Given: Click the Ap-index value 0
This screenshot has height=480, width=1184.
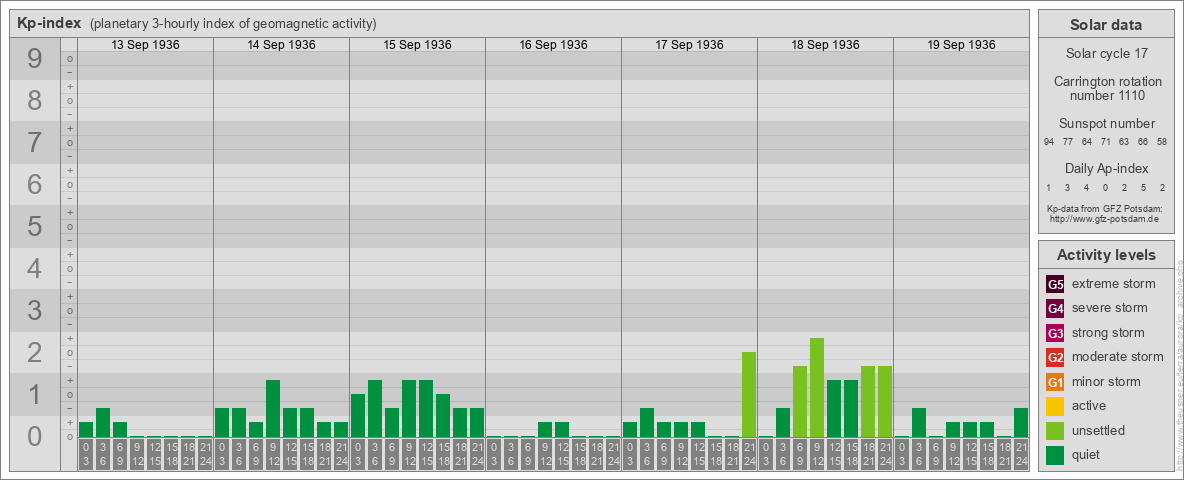Looking at the screenshot, I should pos(1105,187).
